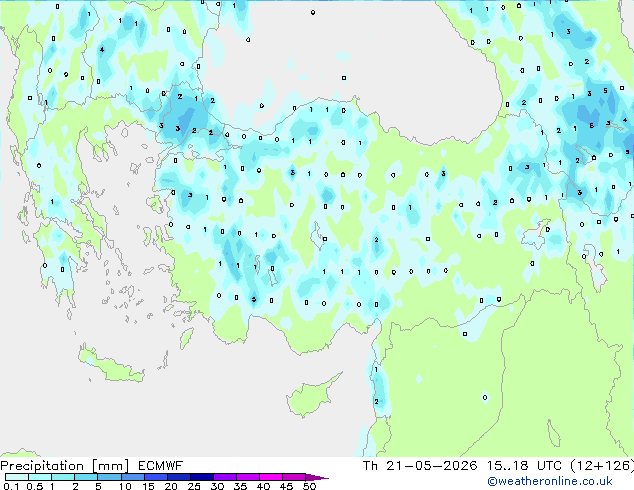The width and height of the screenshot is (634, 490).
Task: Click the 1–2 mm legend color swatch
Action: [x=63, y=477]
